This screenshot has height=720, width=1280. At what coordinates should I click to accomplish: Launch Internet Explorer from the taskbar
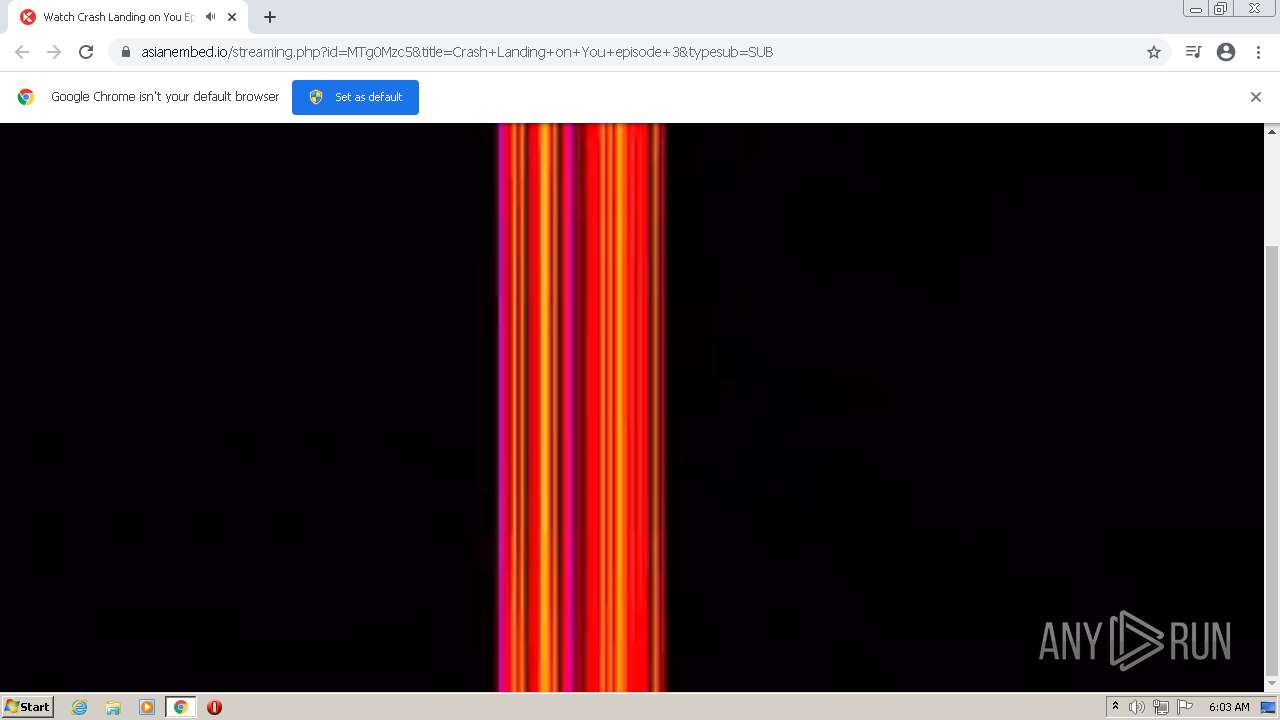pos(80,707)
